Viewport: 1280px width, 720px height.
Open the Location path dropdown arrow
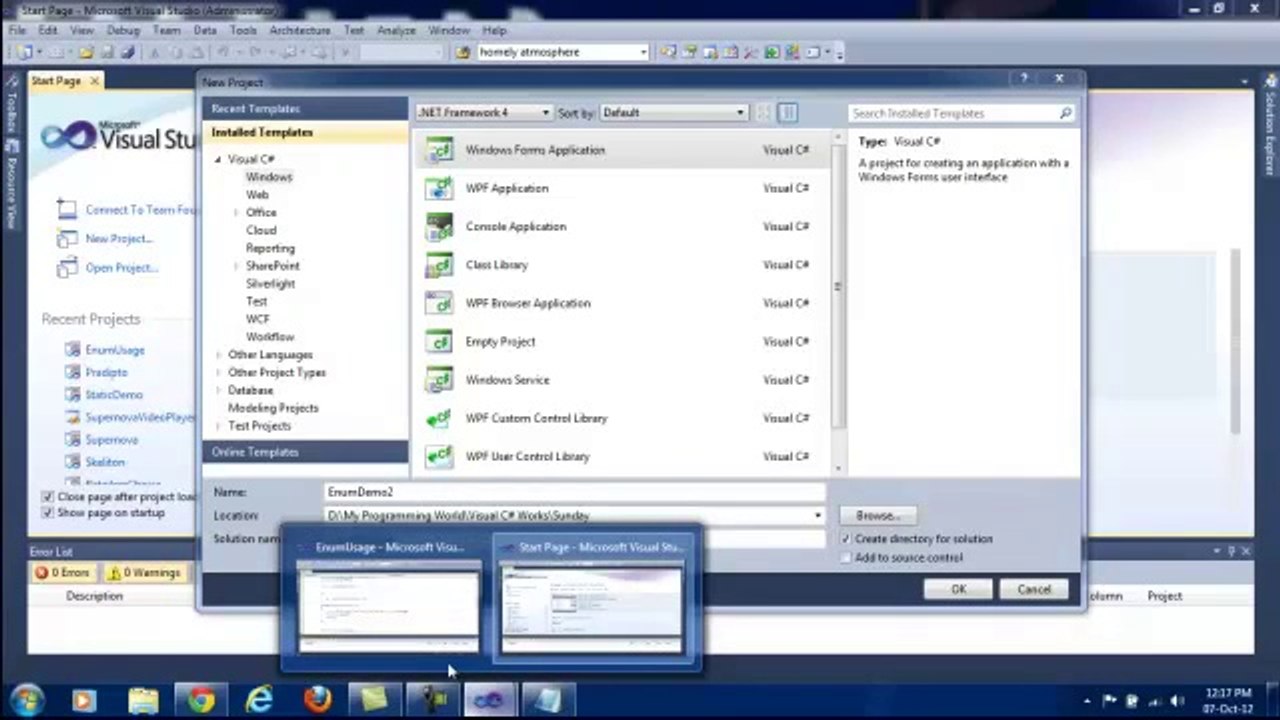pyautogui.click(x=818, y=516)
